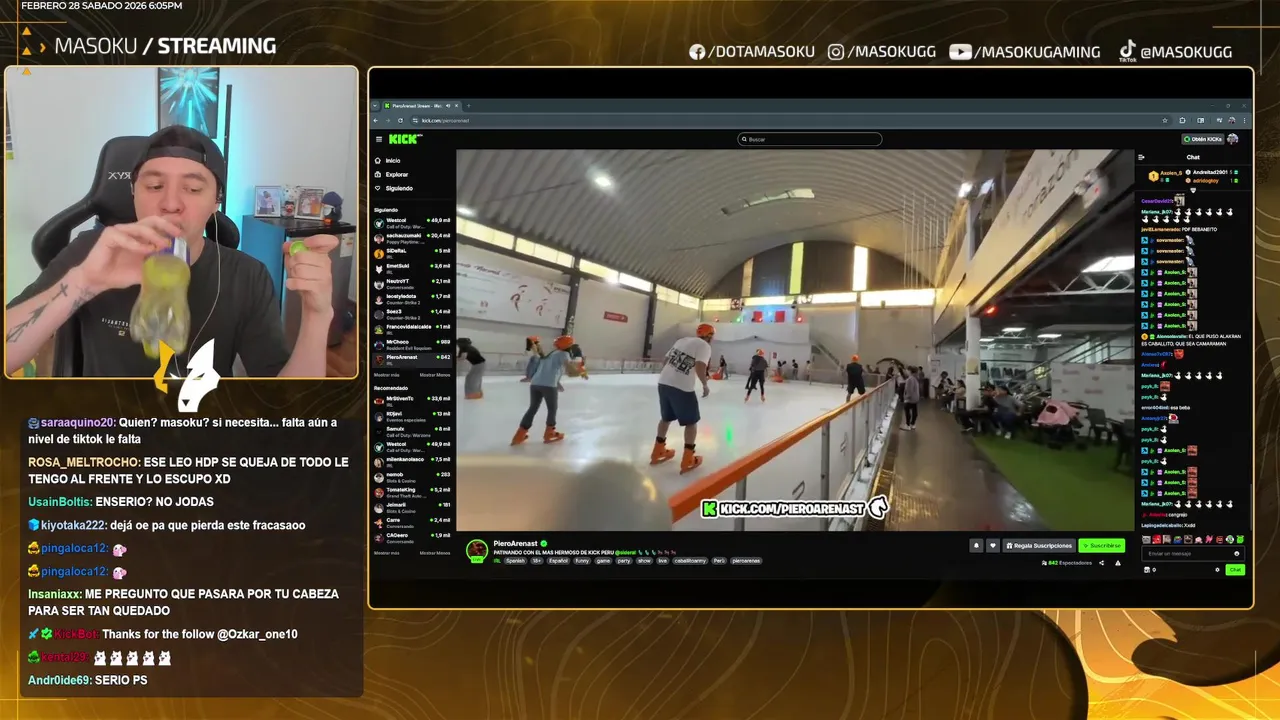
Task: Select PieroArenast in the following list
Action: tap(412, 358)
